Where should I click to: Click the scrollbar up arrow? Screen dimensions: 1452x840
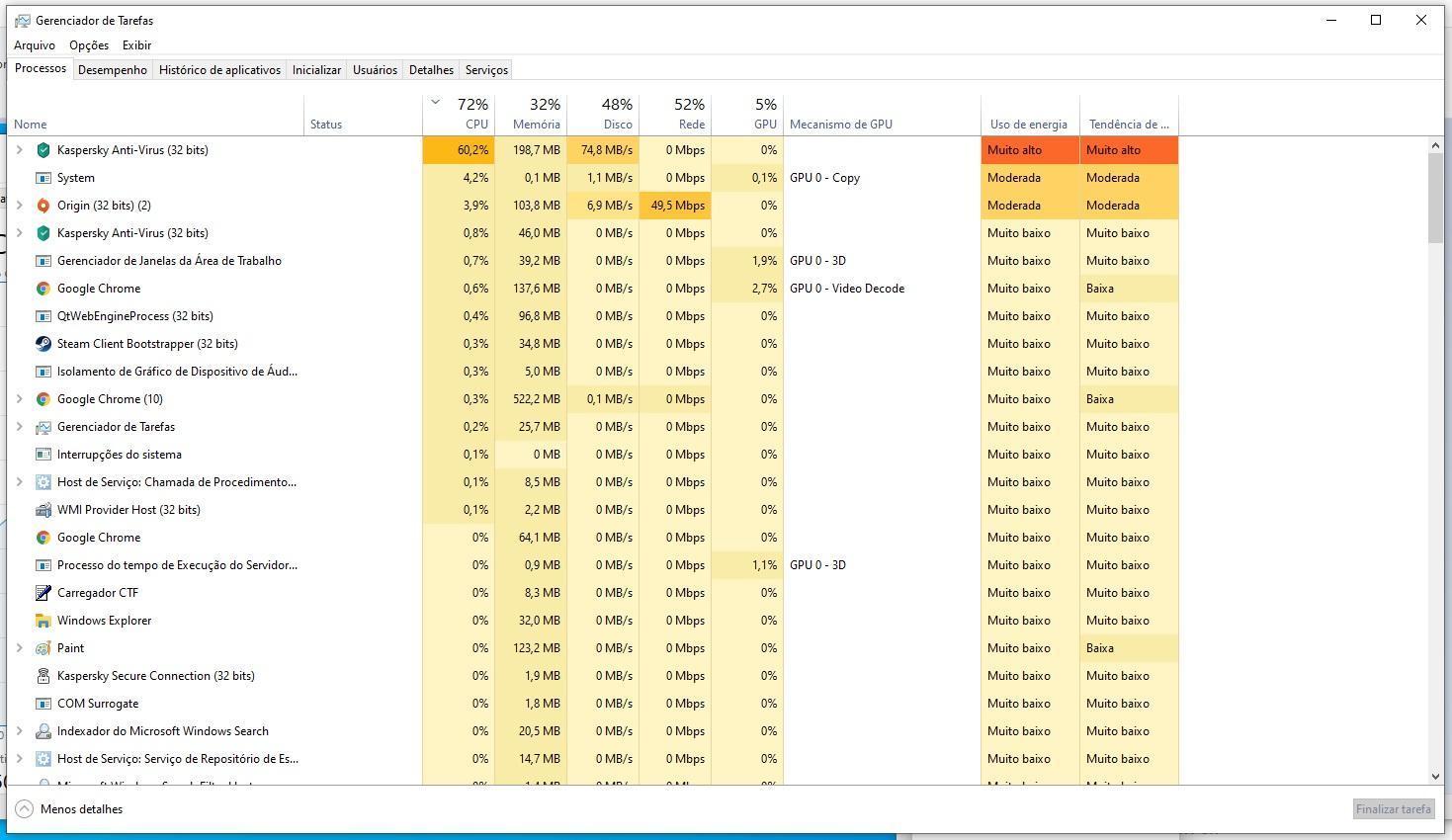tap(1436, 145)
